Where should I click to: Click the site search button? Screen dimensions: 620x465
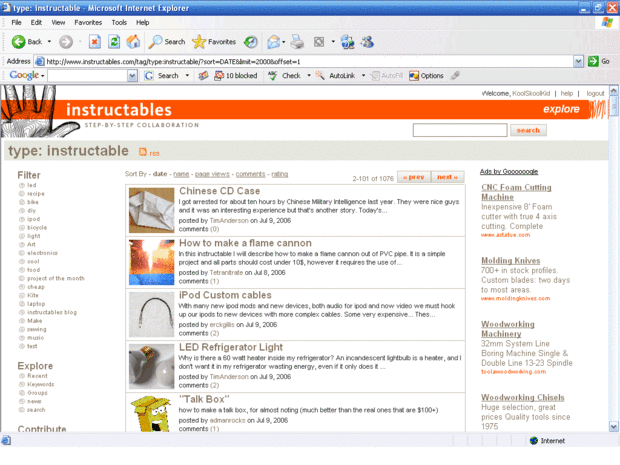528,130
